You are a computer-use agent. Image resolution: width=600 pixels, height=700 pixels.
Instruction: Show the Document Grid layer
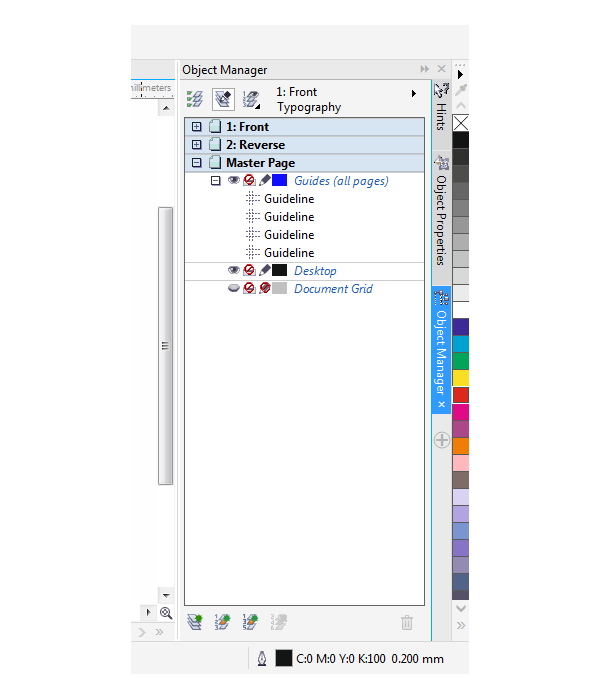pos(233,288)
